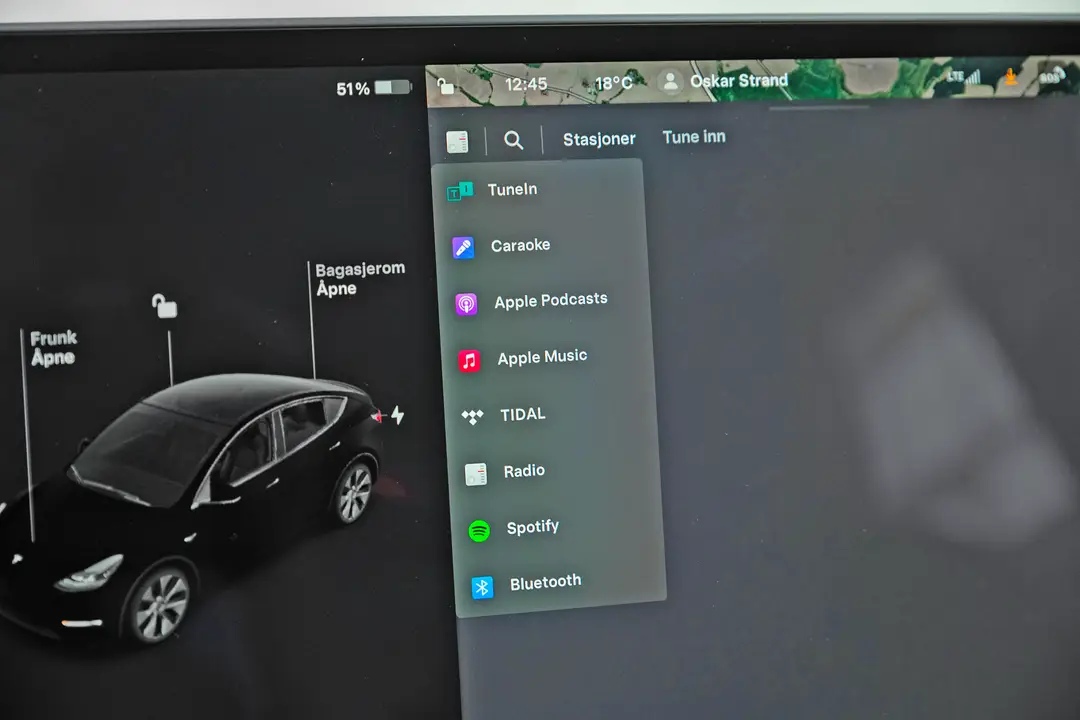Screen dimensions: 1080x720
Task: Tap the Frunk Åpne button
Action: (53, 348)
